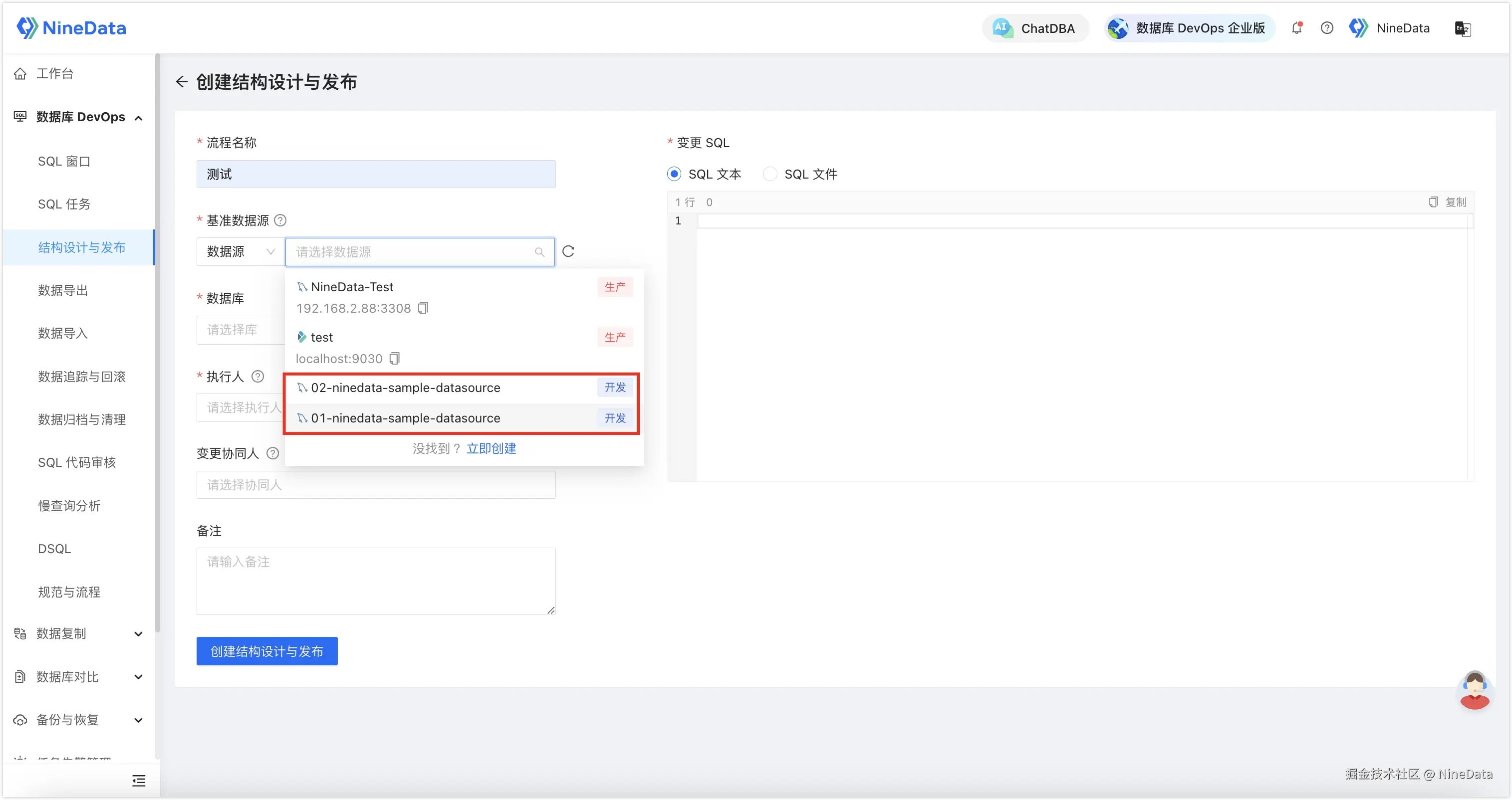This screenshot has height=800, width=1512.
Task: Open the customer support avatar
Action: pyautogui.click(x=1474, y=690)
